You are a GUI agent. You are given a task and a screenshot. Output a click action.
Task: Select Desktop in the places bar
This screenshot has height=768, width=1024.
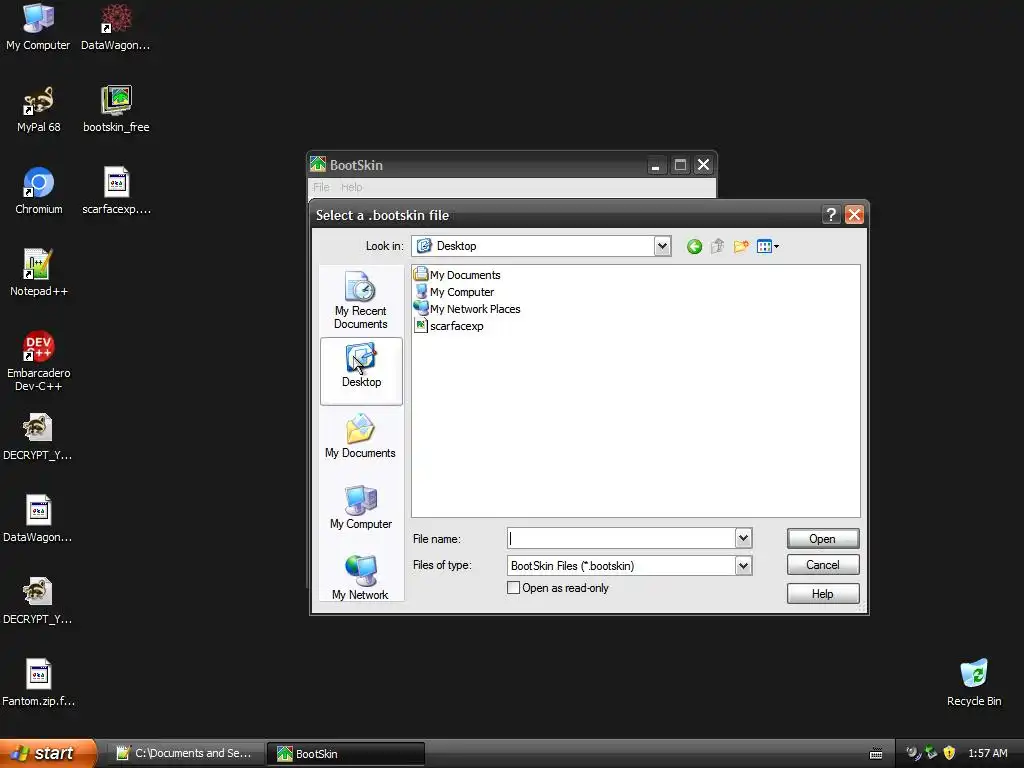click(x=361, y=371)
